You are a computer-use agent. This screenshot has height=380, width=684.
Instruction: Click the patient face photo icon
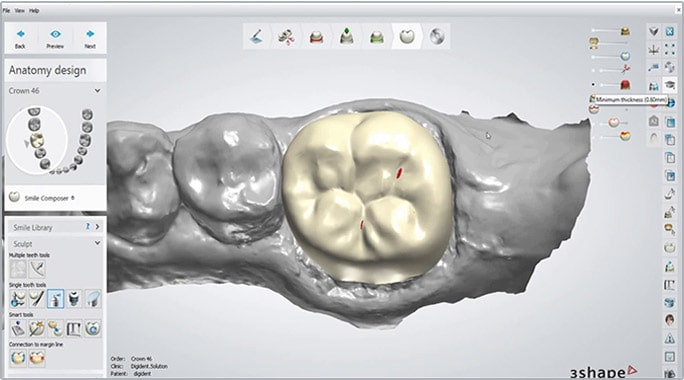point(670,320)
